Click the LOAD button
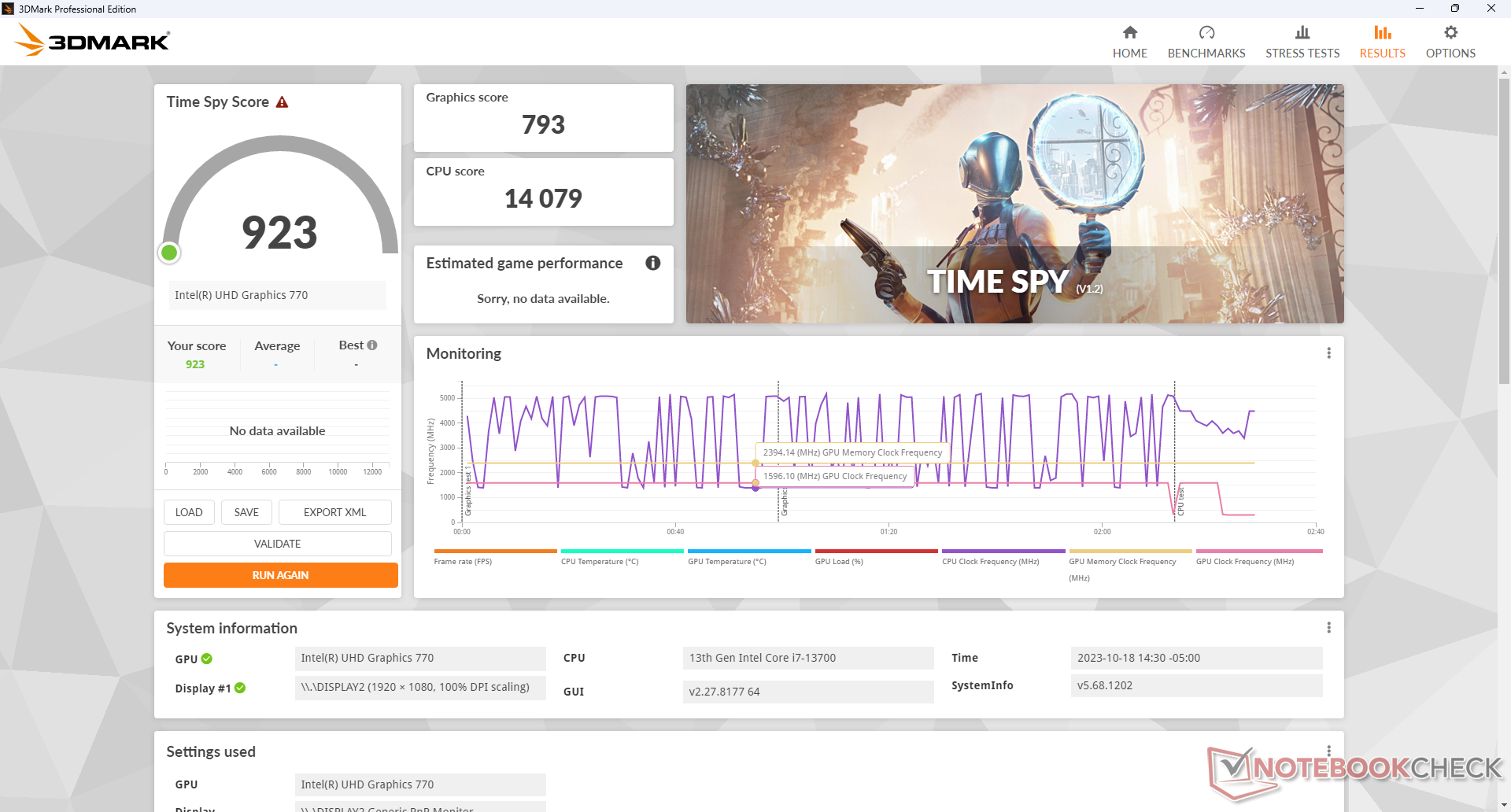This screenshot has height=812, width=1511. pos(189,512)
